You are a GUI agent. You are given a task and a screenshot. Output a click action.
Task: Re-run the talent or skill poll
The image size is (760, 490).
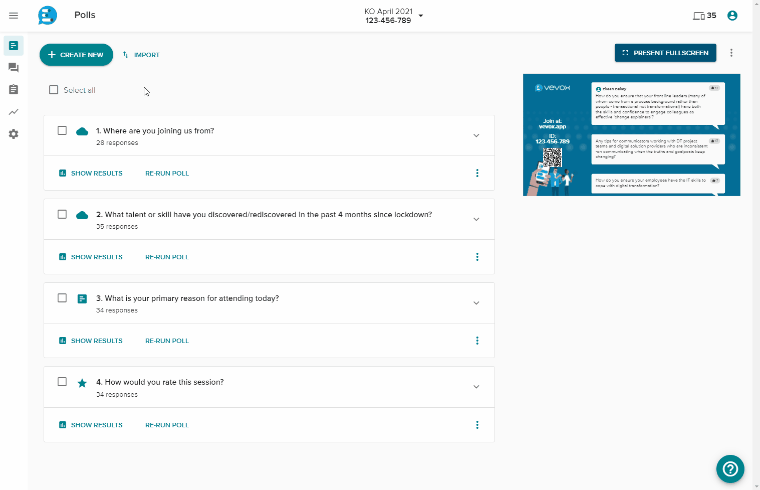[x=167, y=257]
